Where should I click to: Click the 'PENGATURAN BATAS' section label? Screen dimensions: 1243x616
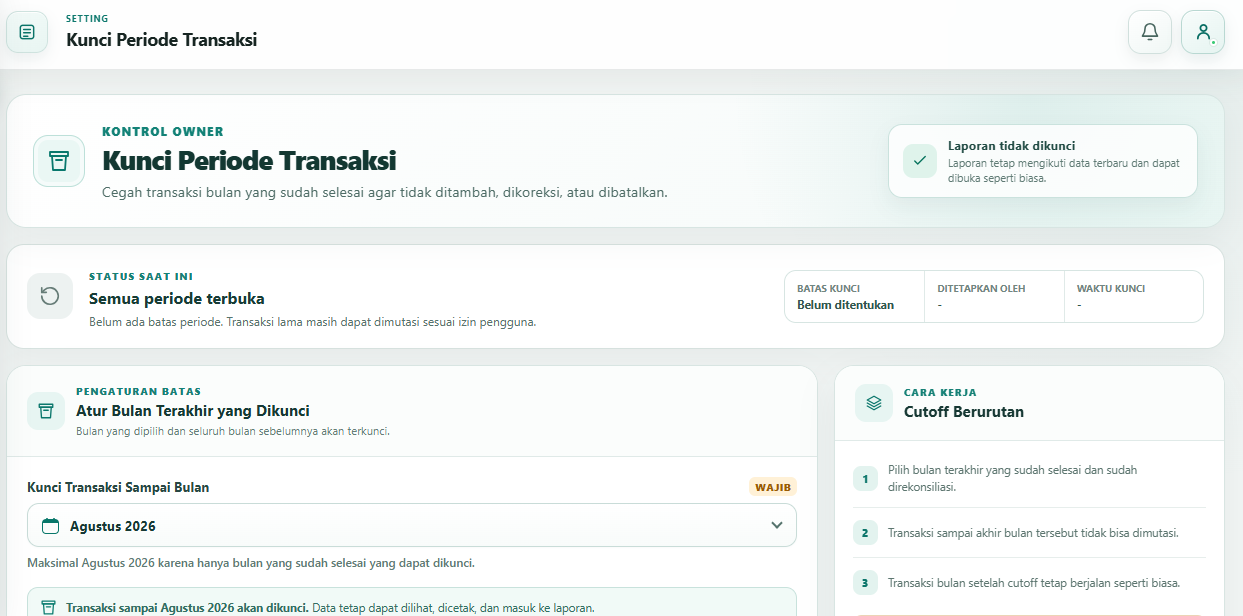139,392
